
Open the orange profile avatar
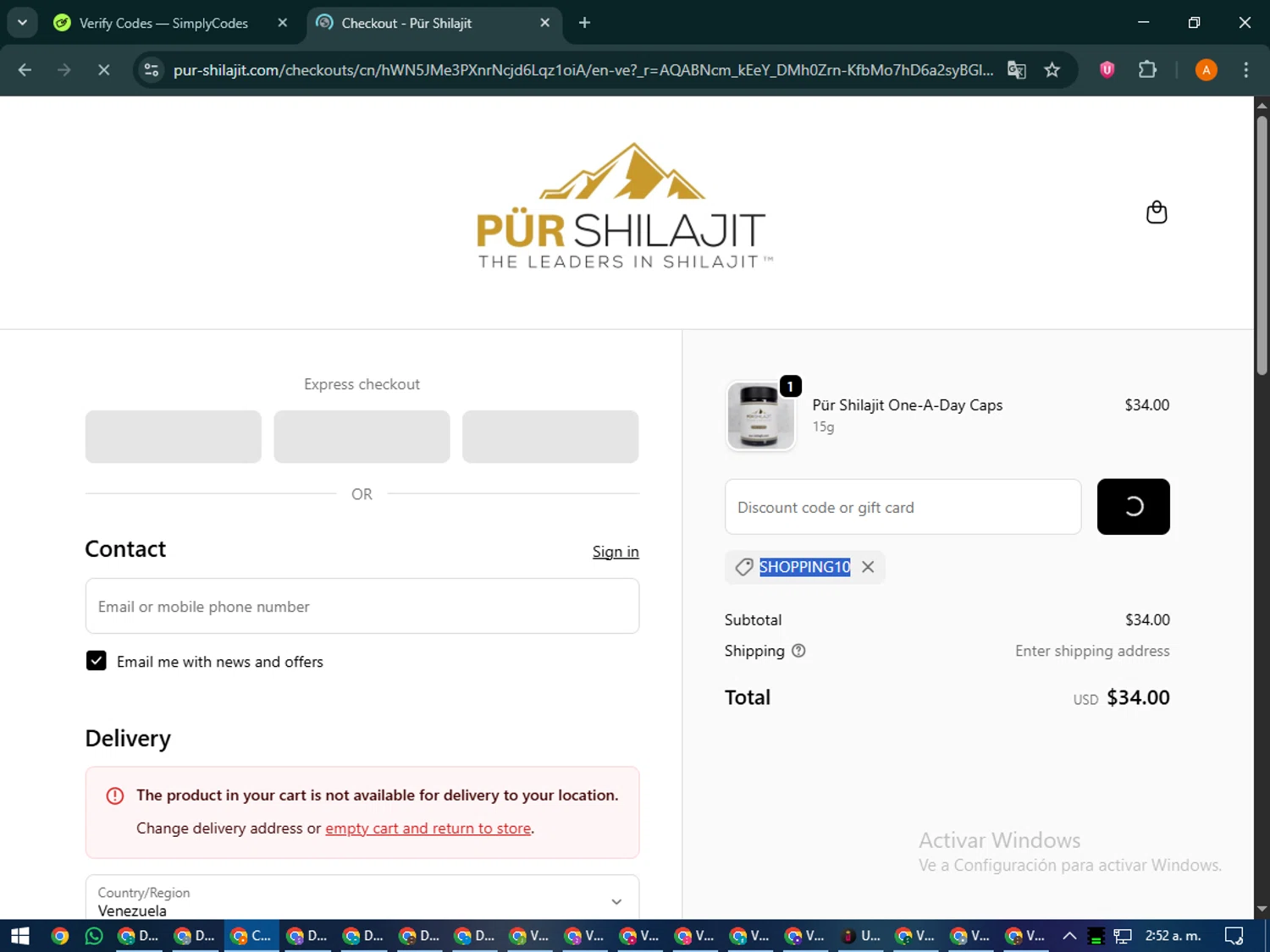click(1206, 70)
